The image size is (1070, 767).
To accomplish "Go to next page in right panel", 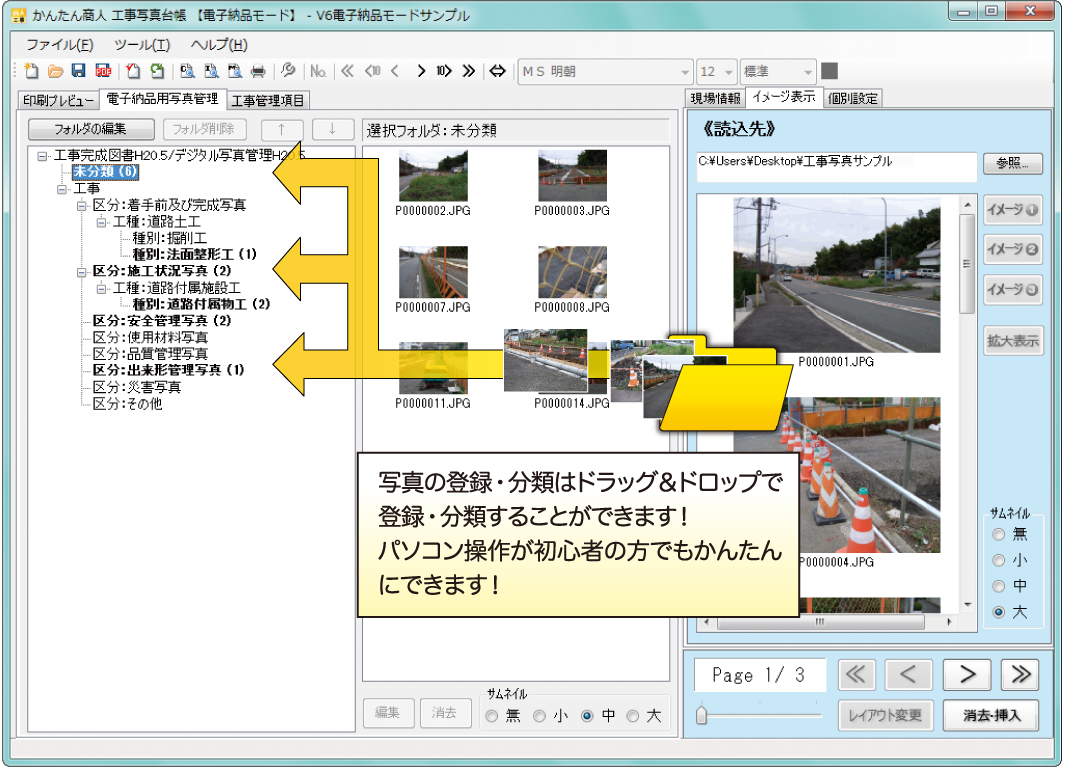I will 967,675.
